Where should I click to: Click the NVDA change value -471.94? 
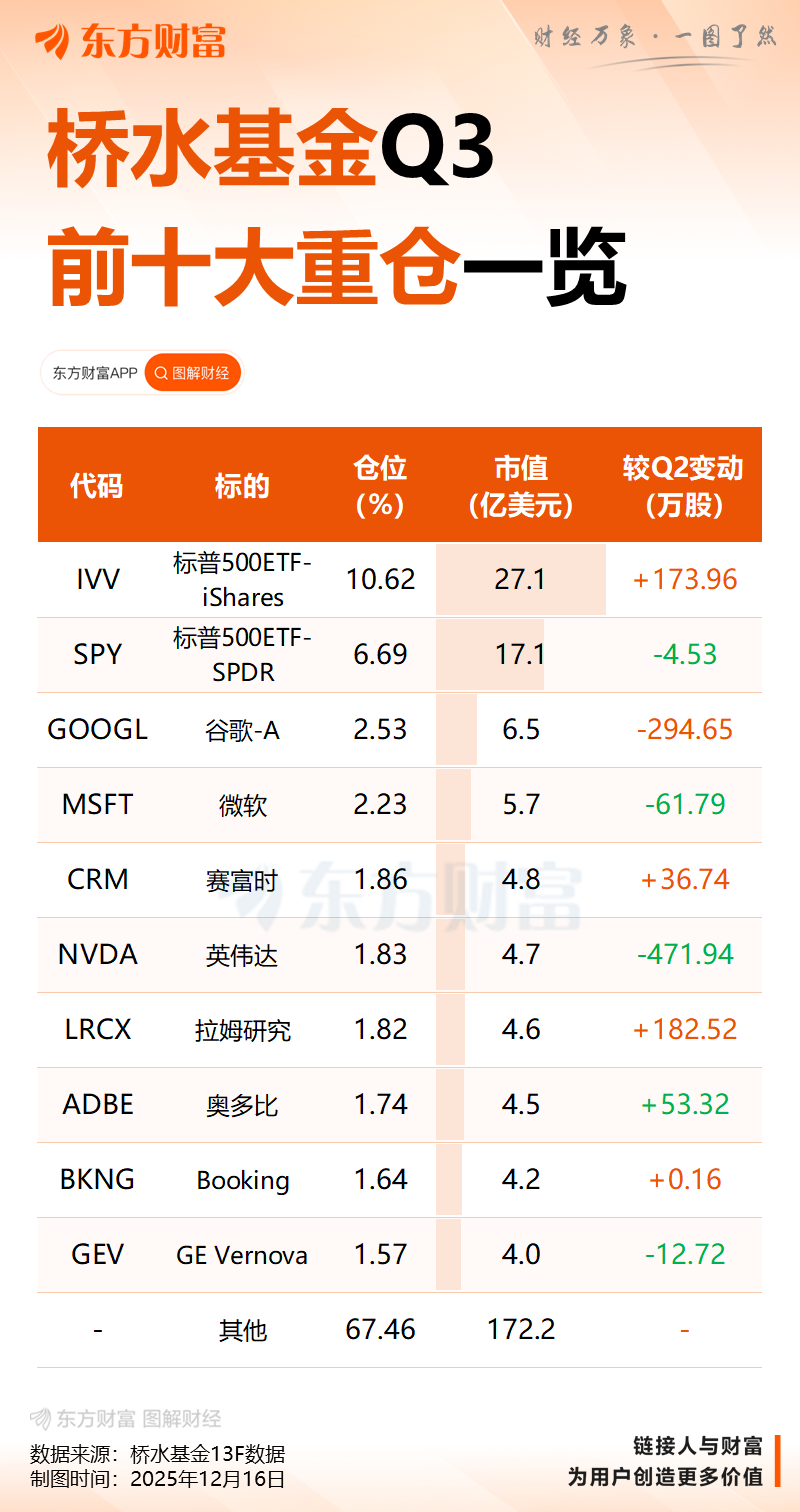[685, 955]
